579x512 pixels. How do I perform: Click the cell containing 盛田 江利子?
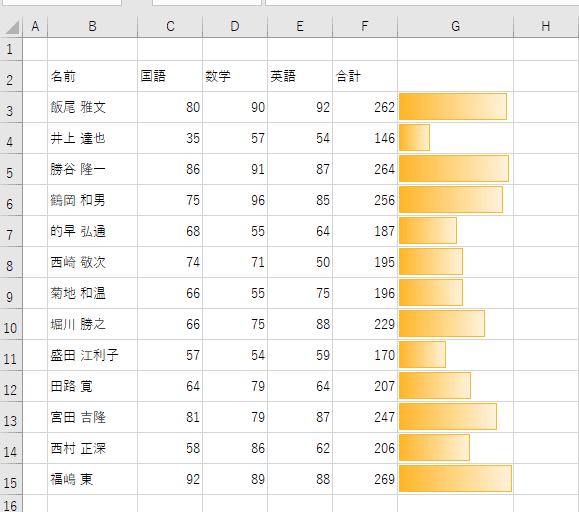point(92,355)
